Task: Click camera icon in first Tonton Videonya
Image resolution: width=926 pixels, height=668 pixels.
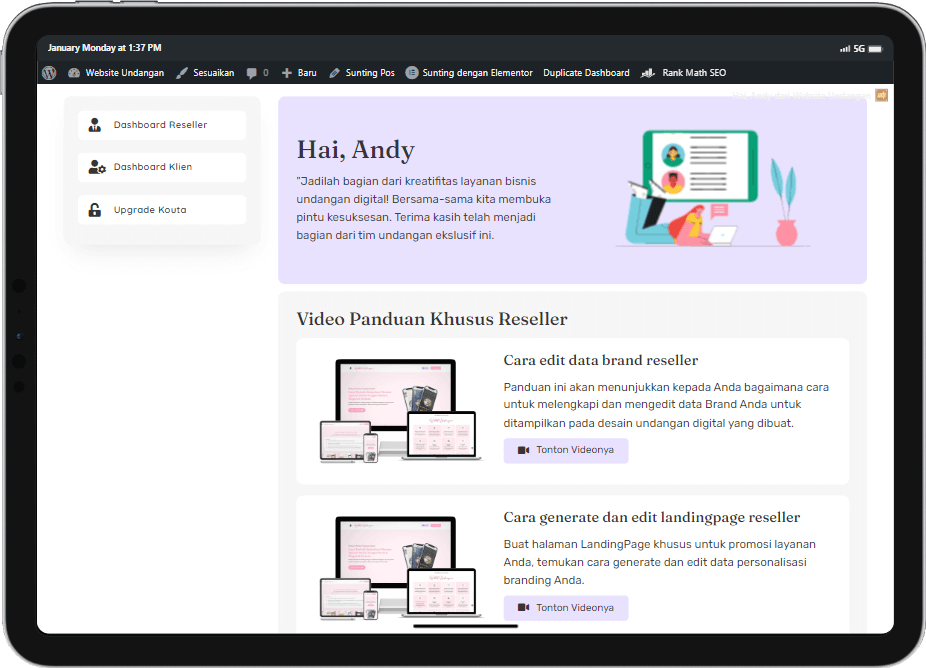Action: click(523, 450)
